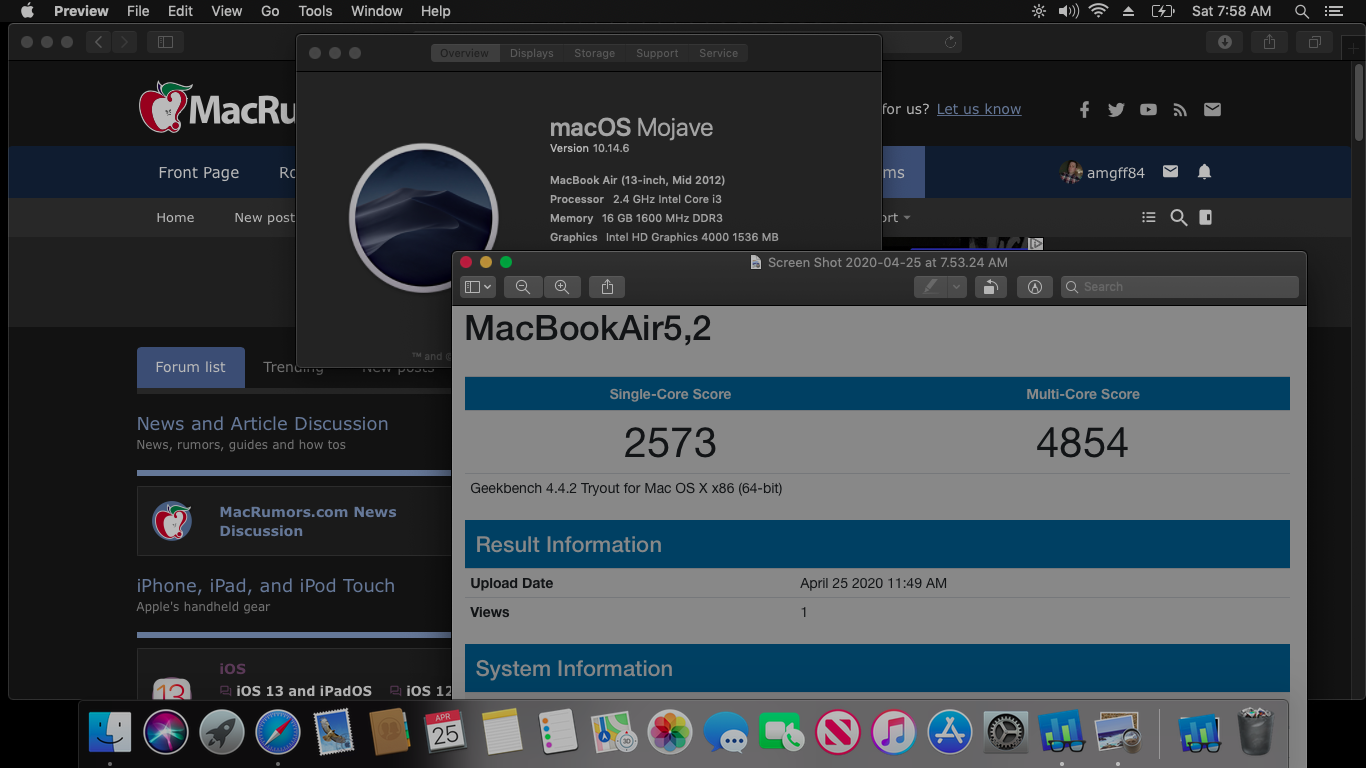The width and height of the screenshot is (1366, 768).
Task: Go forward in Safari window
Action: pyautogui.click(x=124, y=42)
